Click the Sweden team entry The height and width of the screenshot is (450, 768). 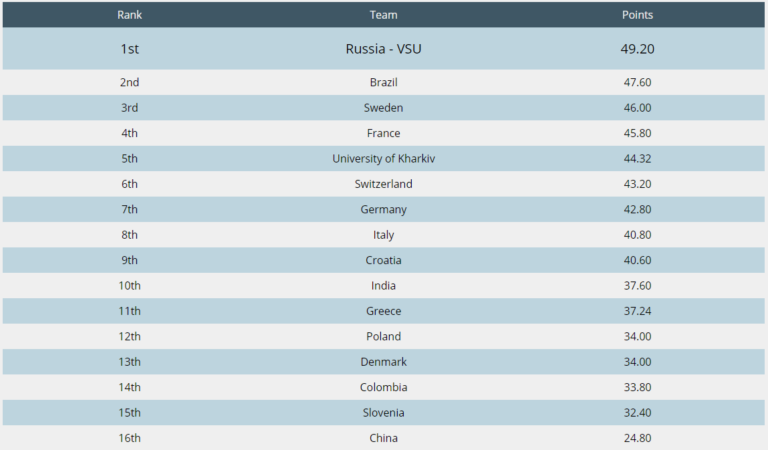click(x=383, y=108)
